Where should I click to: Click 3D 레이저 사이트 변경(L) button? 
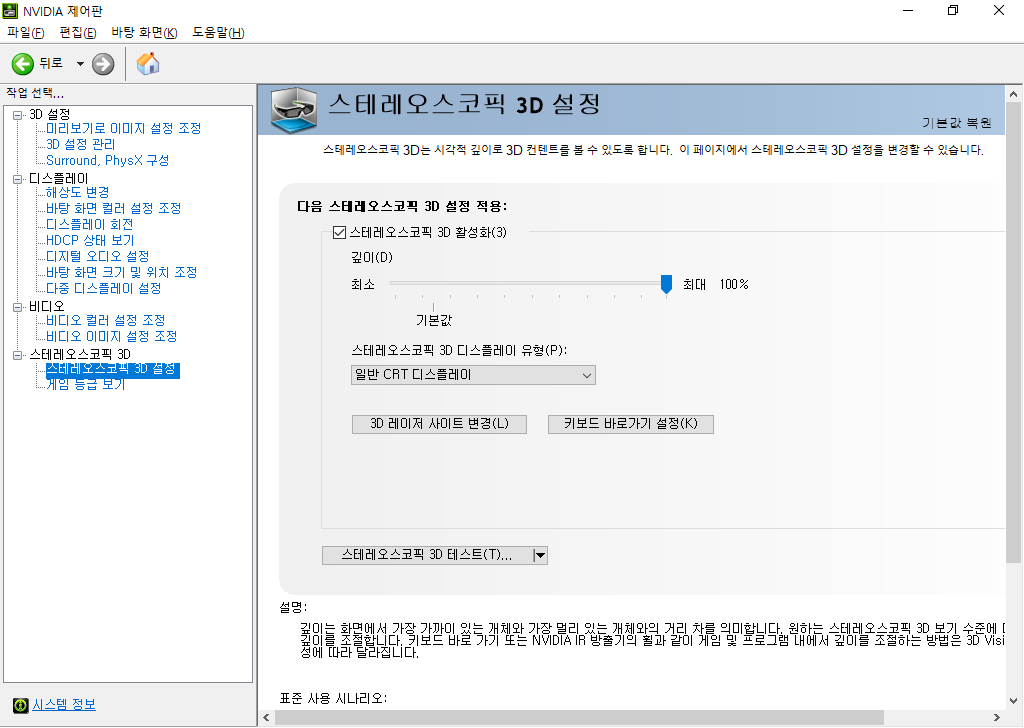click(439, 424)
